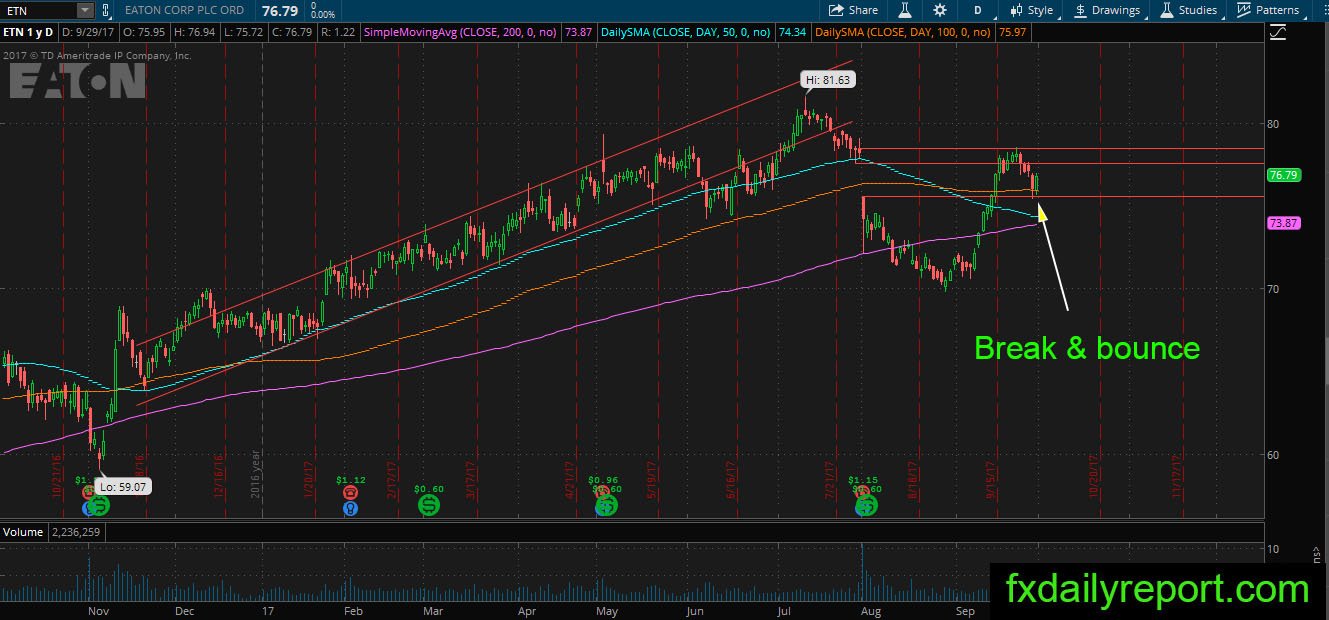Click the L: 75.72 low value

coord(243,33)
